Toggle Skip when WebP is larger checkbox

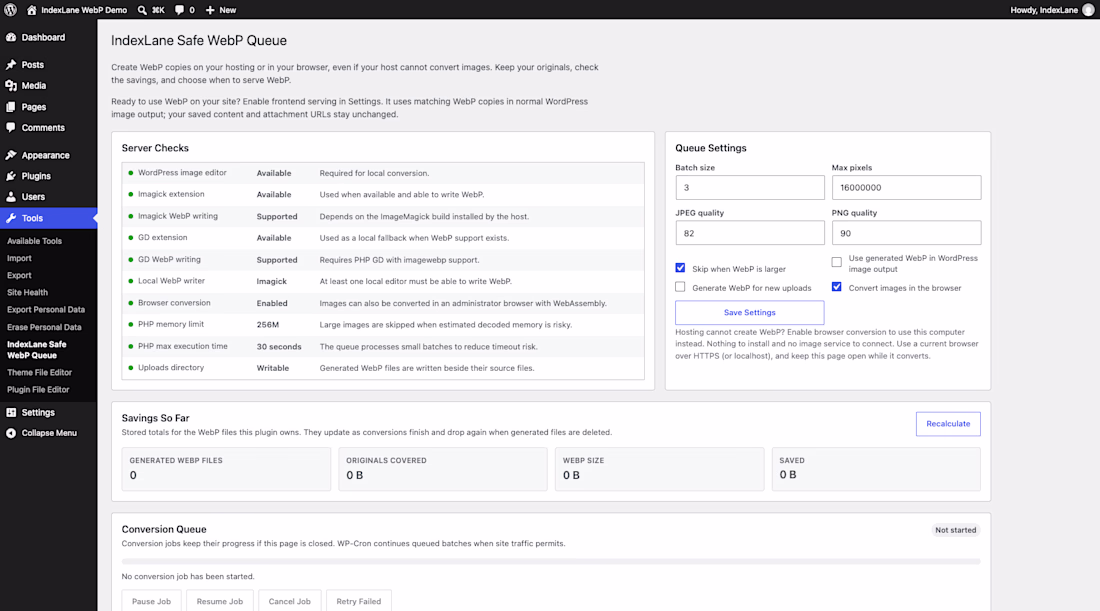(x=680, y=268)
